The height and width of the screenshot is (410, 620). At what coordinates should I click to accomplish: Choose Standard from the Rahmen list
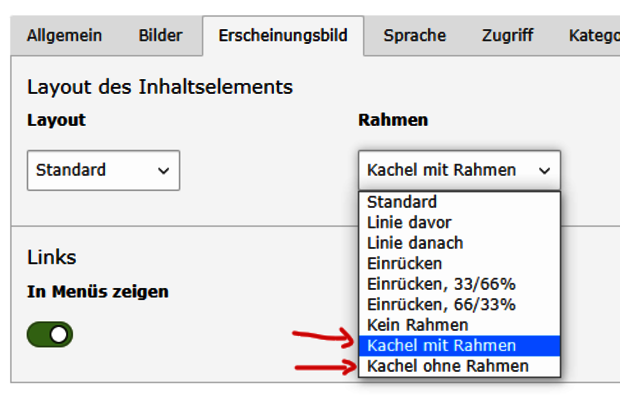tap(402, 202)
